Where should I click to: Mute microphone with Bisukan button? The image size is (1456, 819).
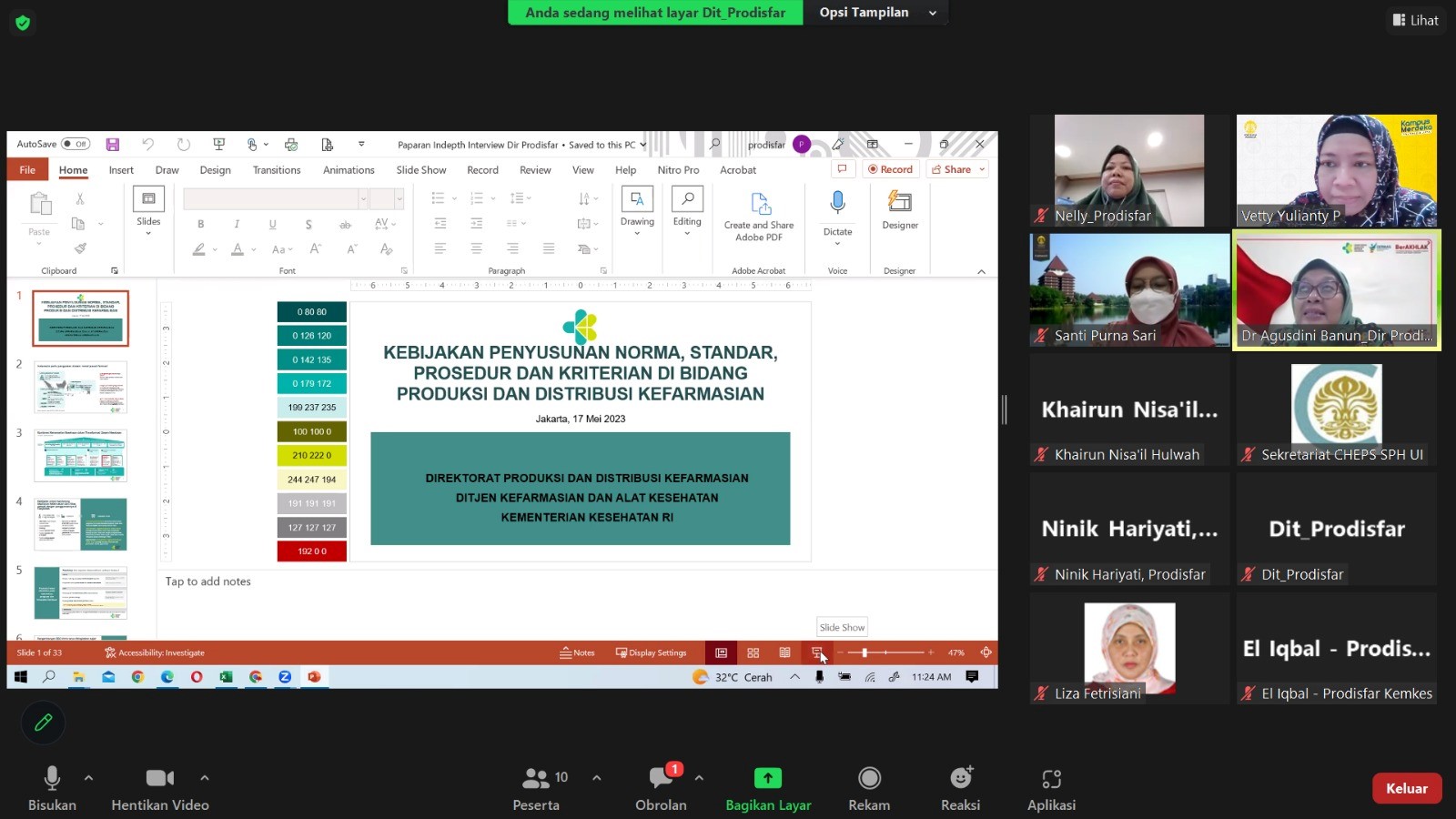click(52, 778)
